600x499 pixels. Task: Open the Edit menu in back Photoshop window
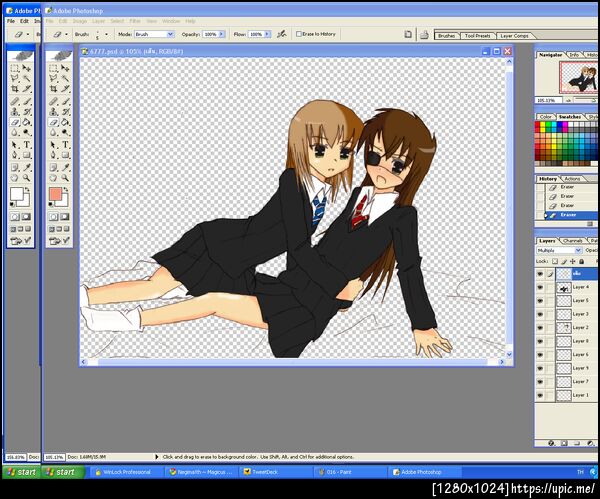click(x=24, y=21)
